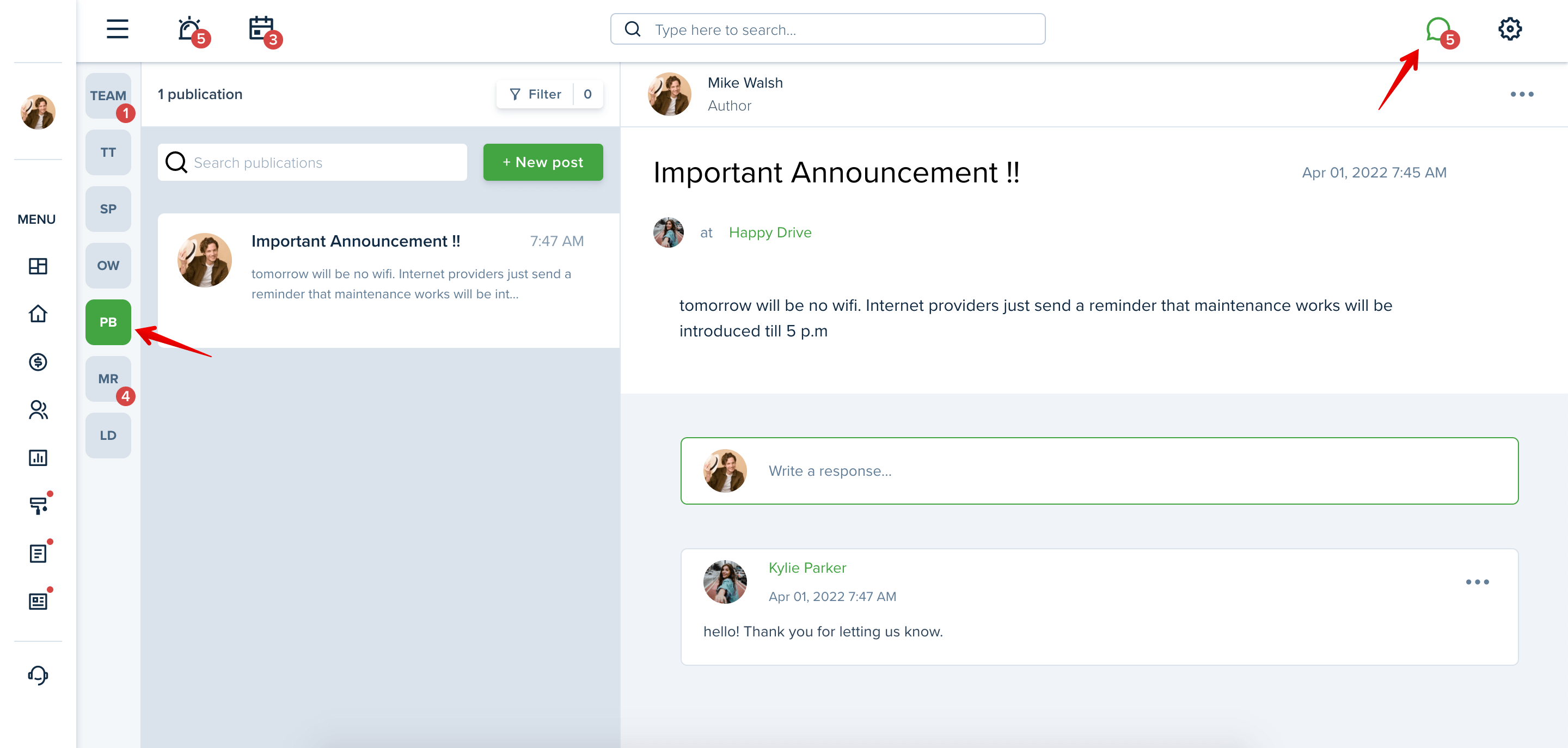Click the 'Important Announcement !!' post heading

pyautogui.click(x=836, y=172)
